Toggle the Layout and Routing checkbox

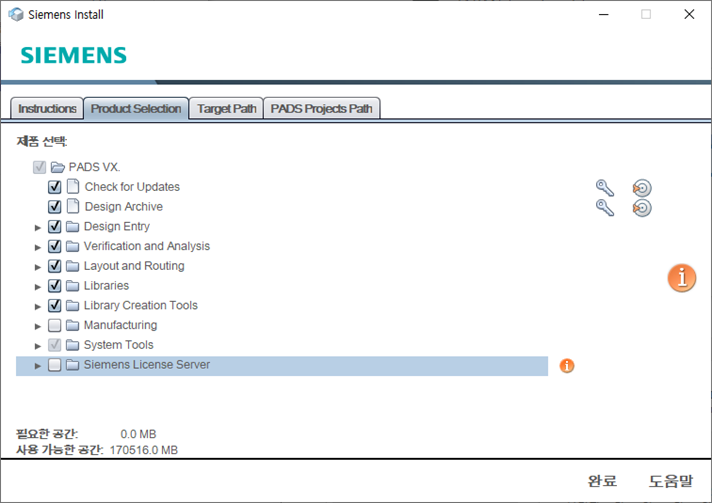click(54, 266)
